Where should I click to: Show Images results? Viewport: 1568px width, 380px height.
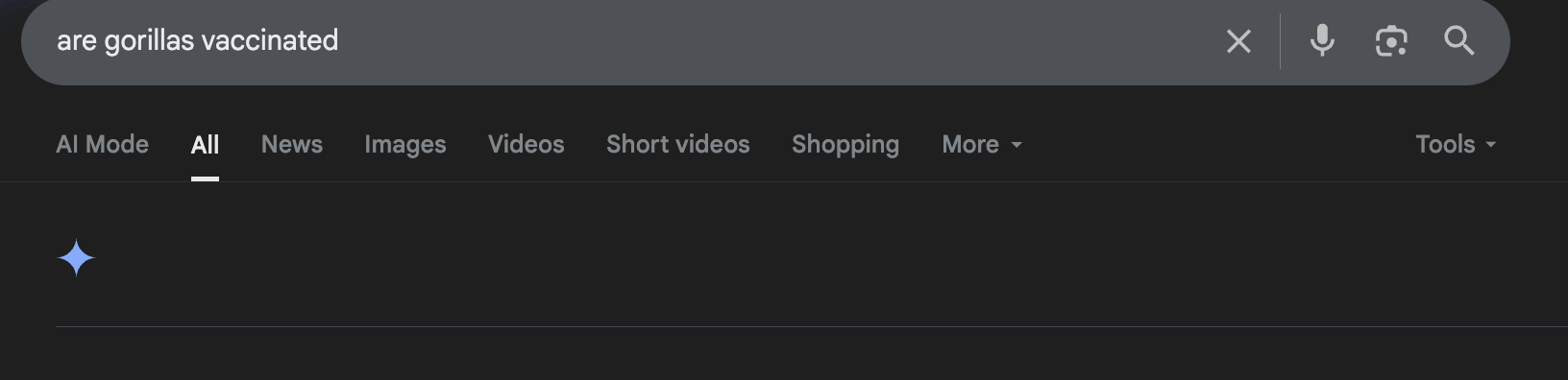404,145
